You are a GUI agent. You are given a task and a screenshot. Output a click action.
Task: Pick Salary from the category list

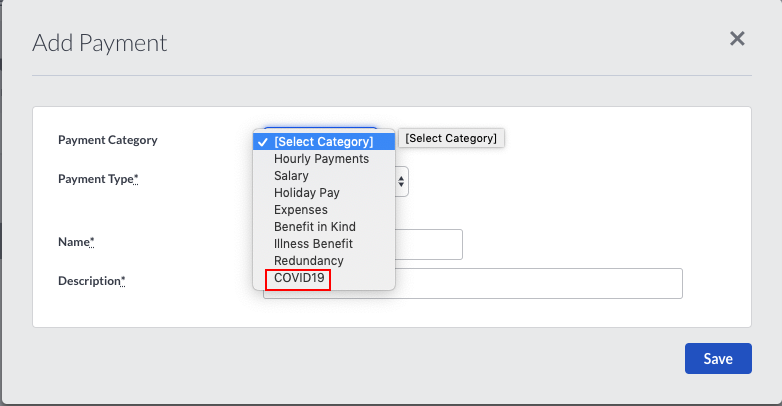click(291, 176)
